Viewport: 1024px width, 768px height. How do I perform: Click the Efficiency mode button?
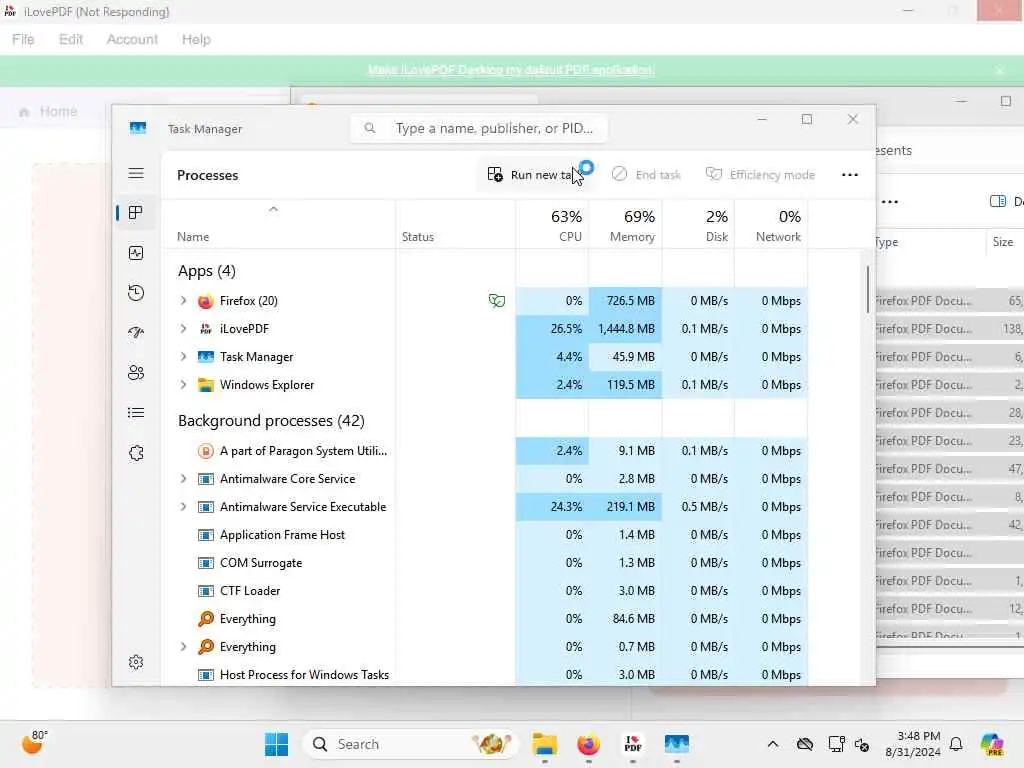point(760,174)
